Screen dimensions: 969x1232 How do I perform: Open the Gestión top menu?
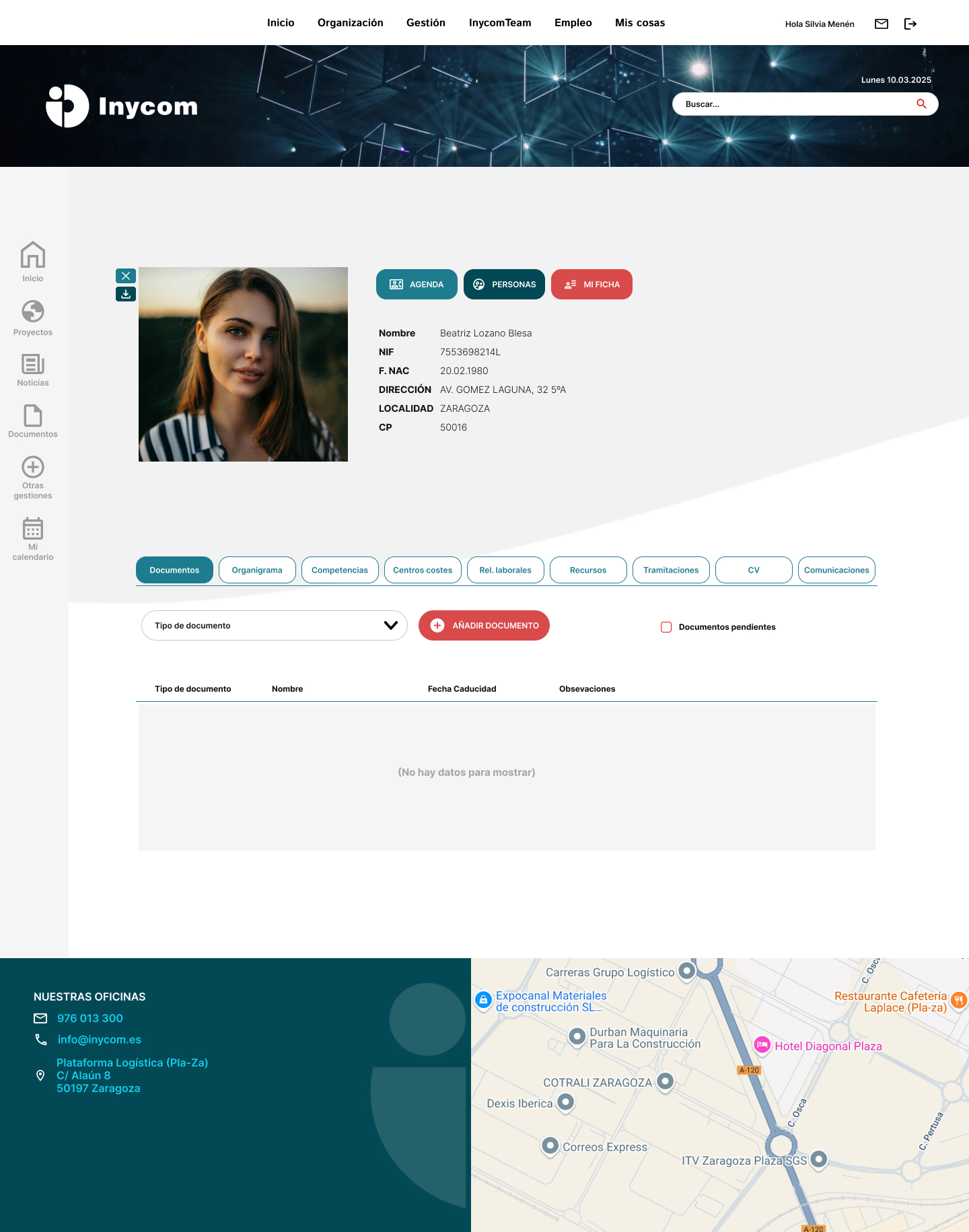tap(426, 23)
